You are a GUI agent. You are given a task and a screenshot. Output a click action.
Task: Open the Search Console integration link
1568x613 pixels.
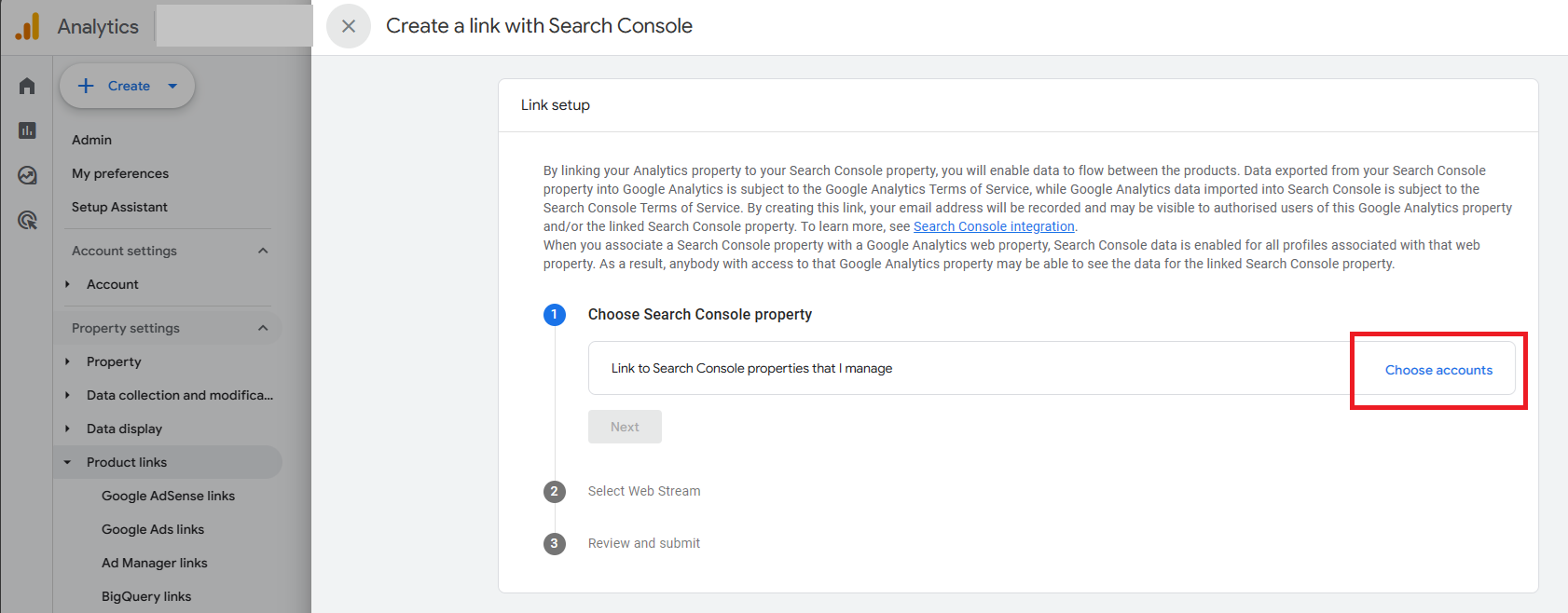994,225
